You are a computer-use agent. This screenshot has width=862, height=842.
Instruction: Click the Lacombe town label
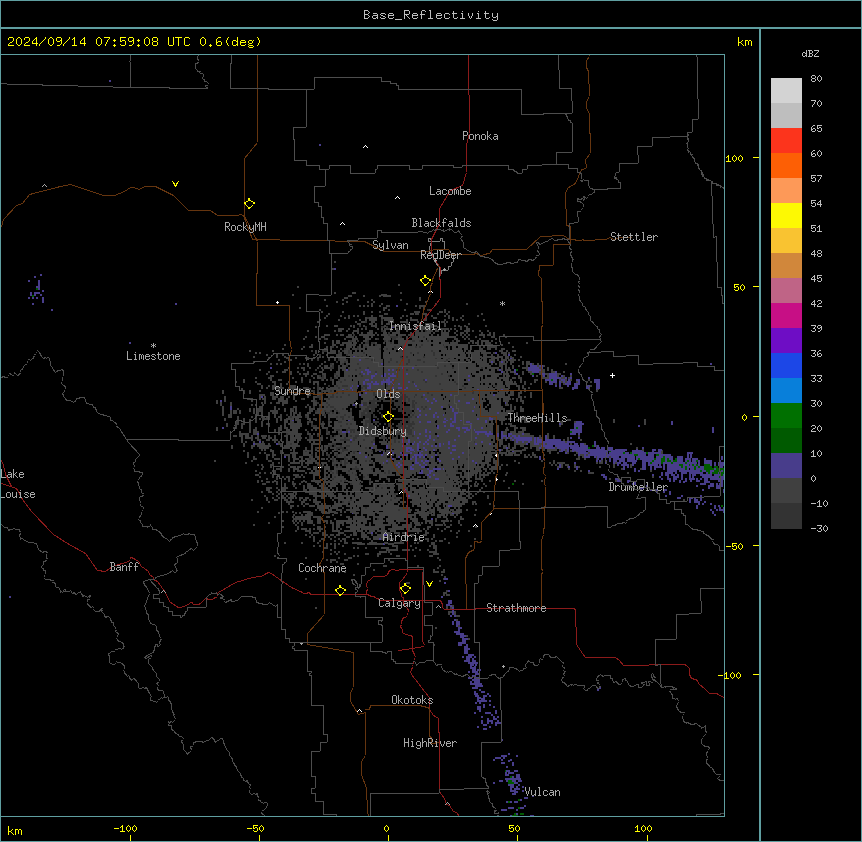coord(450,191)
